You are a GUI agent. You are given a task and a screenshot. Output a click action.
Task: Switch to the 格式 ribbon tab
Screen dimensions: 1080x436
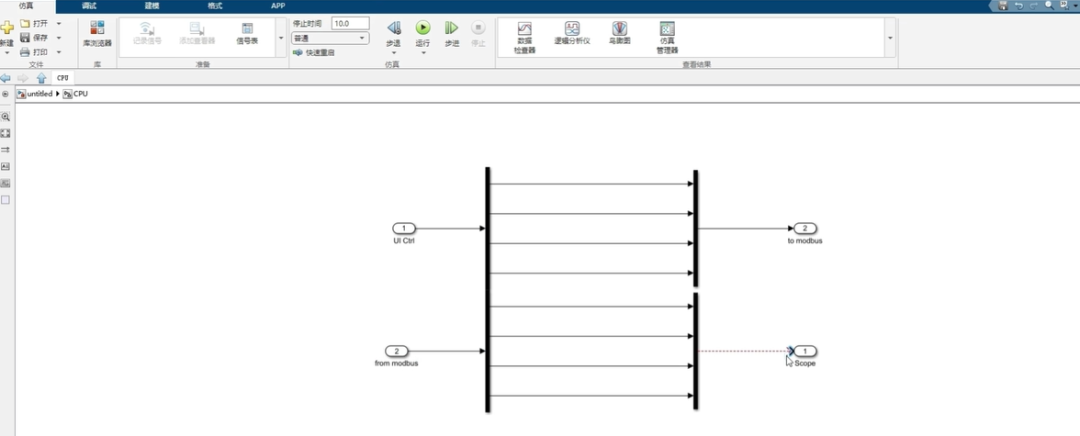215,6
